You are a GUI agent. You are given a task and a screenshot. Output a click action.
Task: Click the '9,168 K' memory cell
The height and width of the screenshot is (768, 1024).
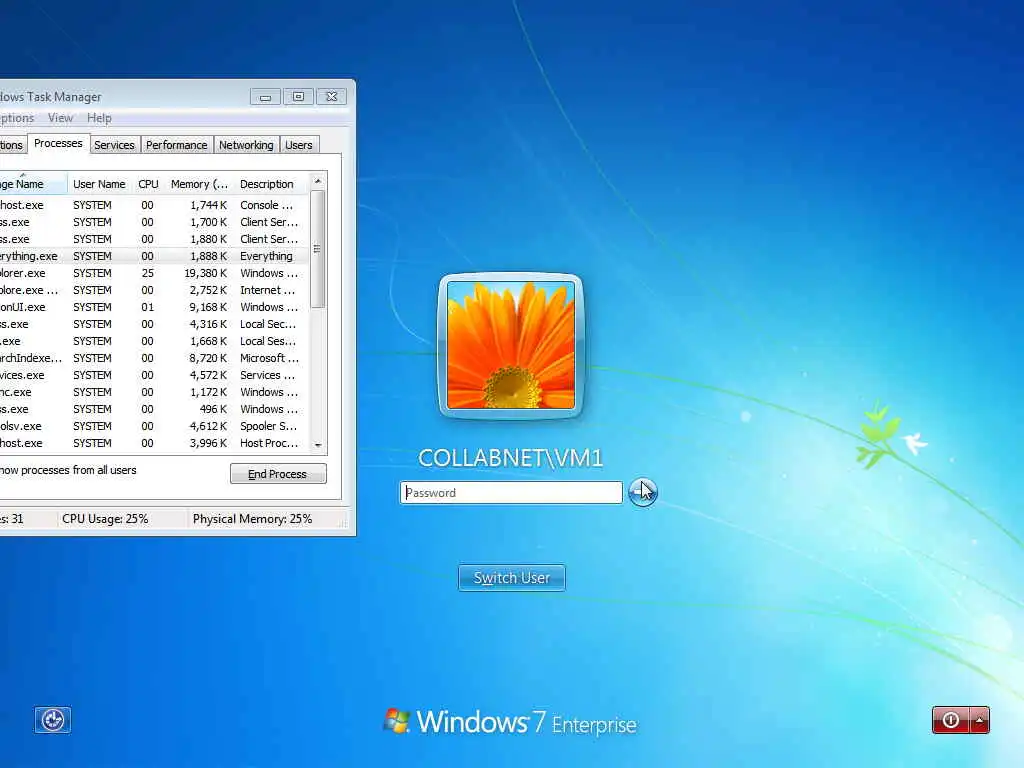pos(208,307)
